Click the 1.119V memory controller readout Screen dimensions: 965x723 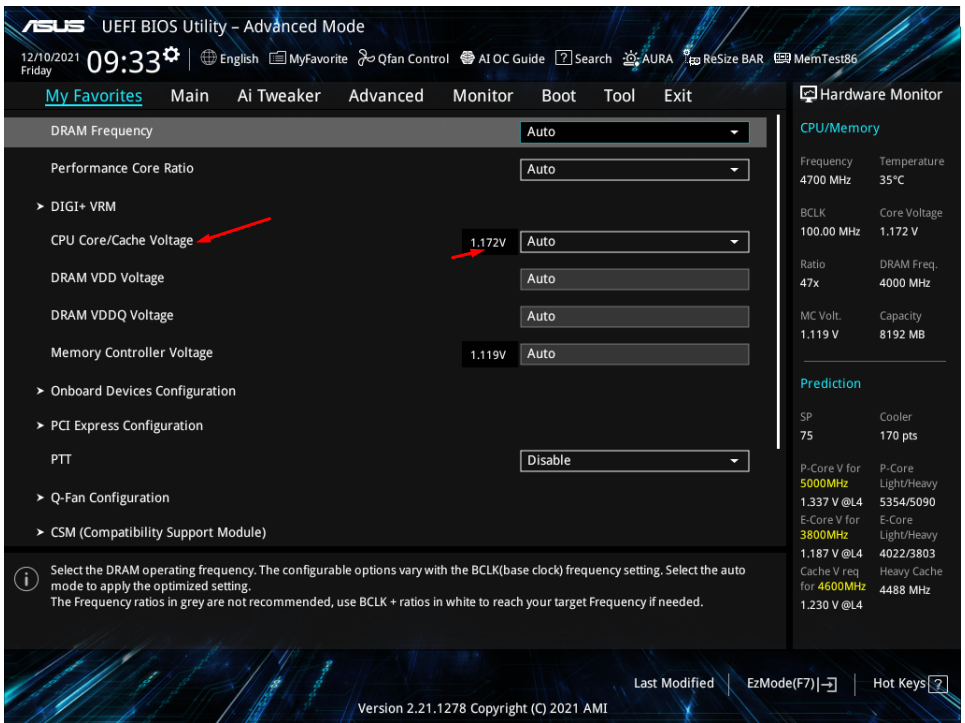(488, 355)
